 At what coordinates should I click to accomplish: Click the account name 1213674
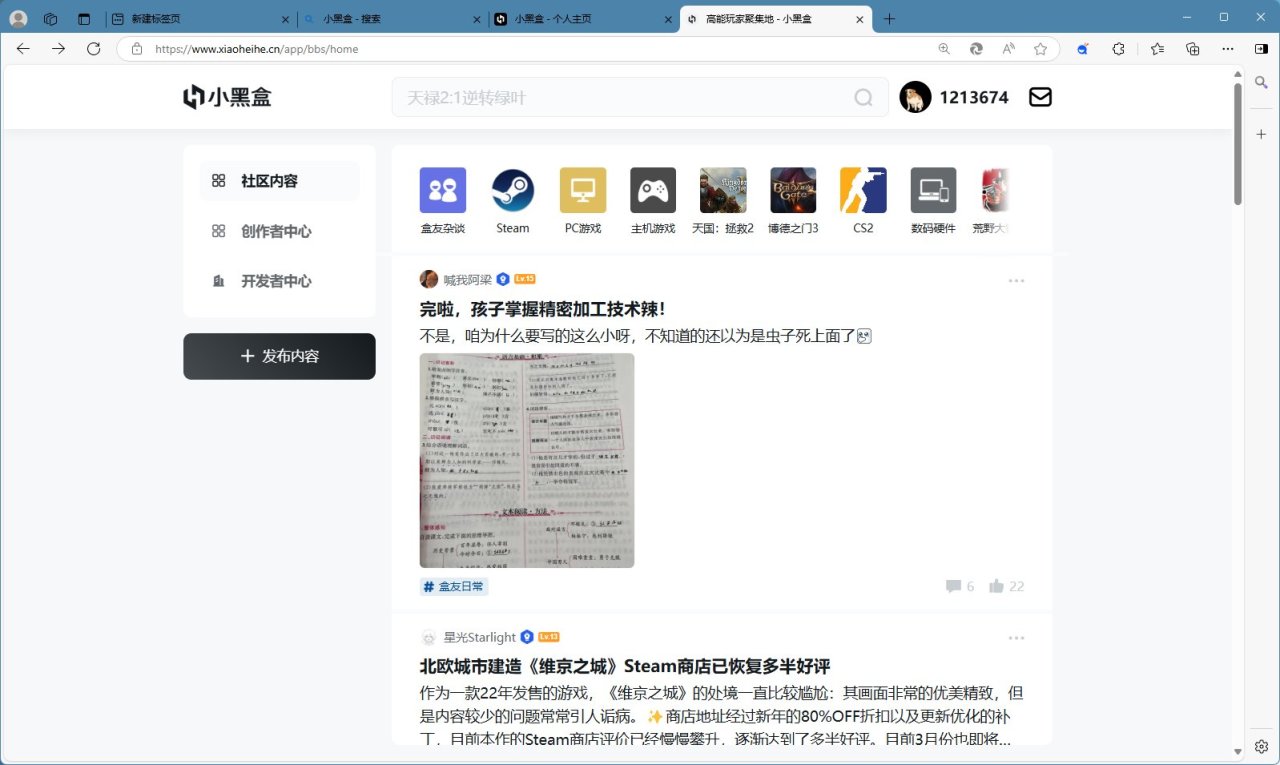click(x=974, y=97)
